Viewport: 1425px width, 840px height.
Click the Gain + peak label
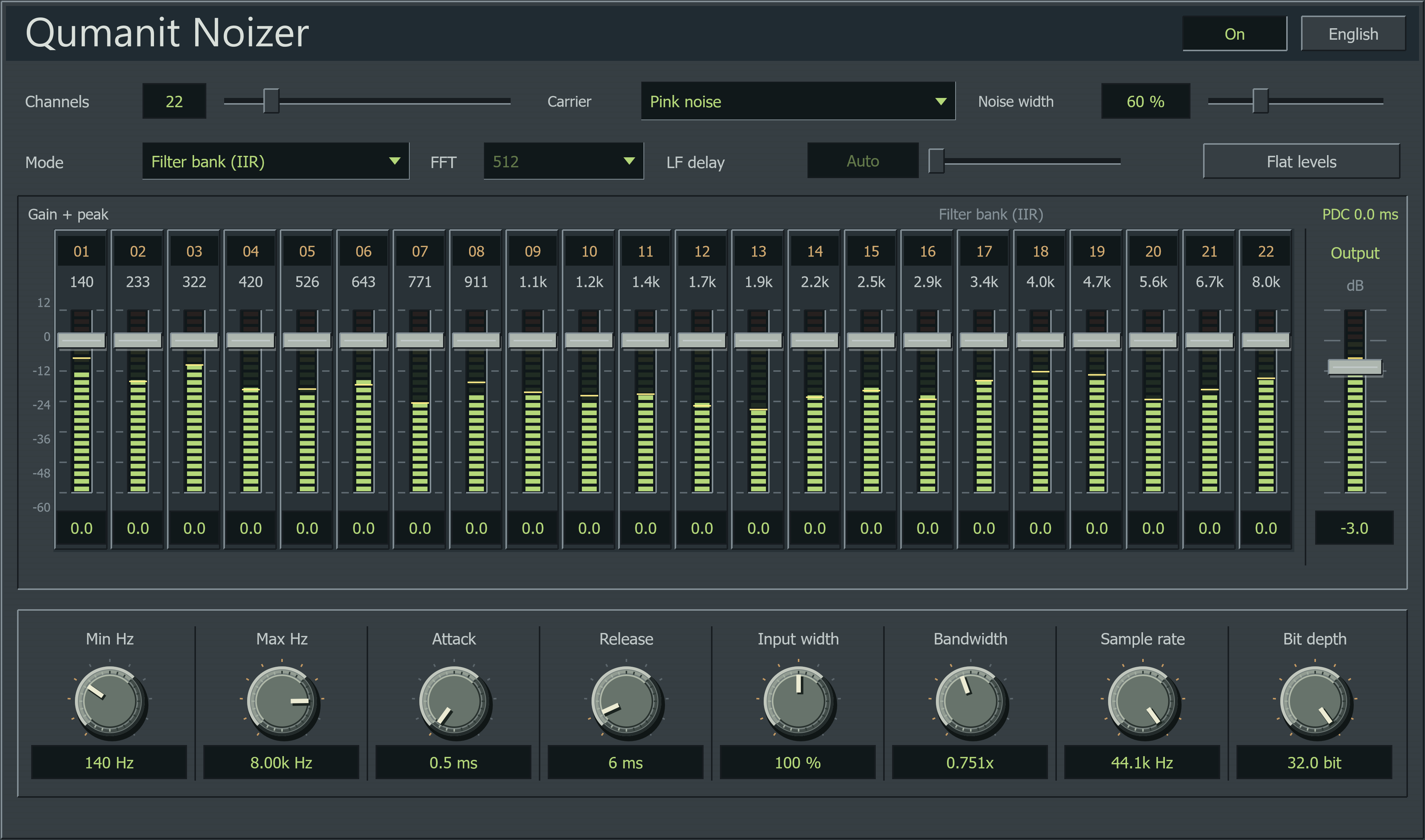point(68,214)
